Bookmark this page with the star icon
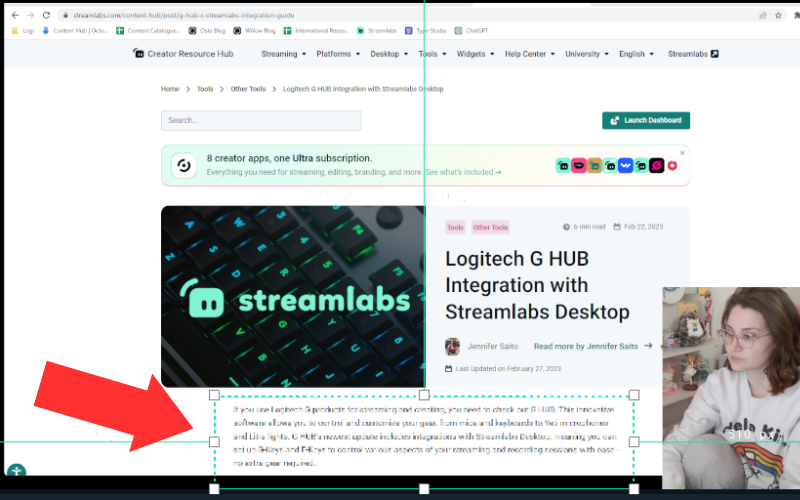 778,15
